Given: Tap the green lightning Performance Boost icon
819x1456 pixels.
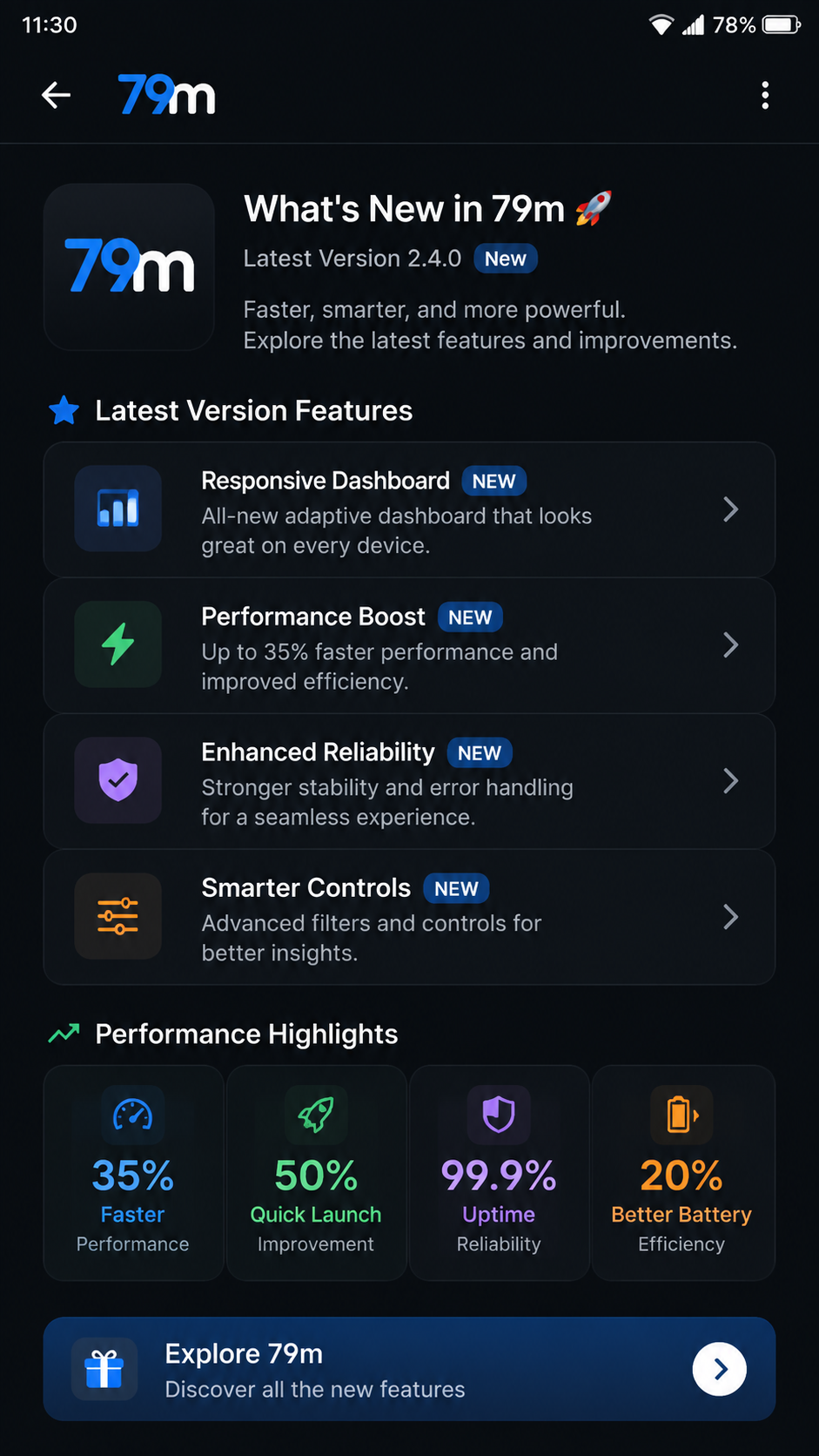Looking at the screenshot, I should [x=118, y=644].
